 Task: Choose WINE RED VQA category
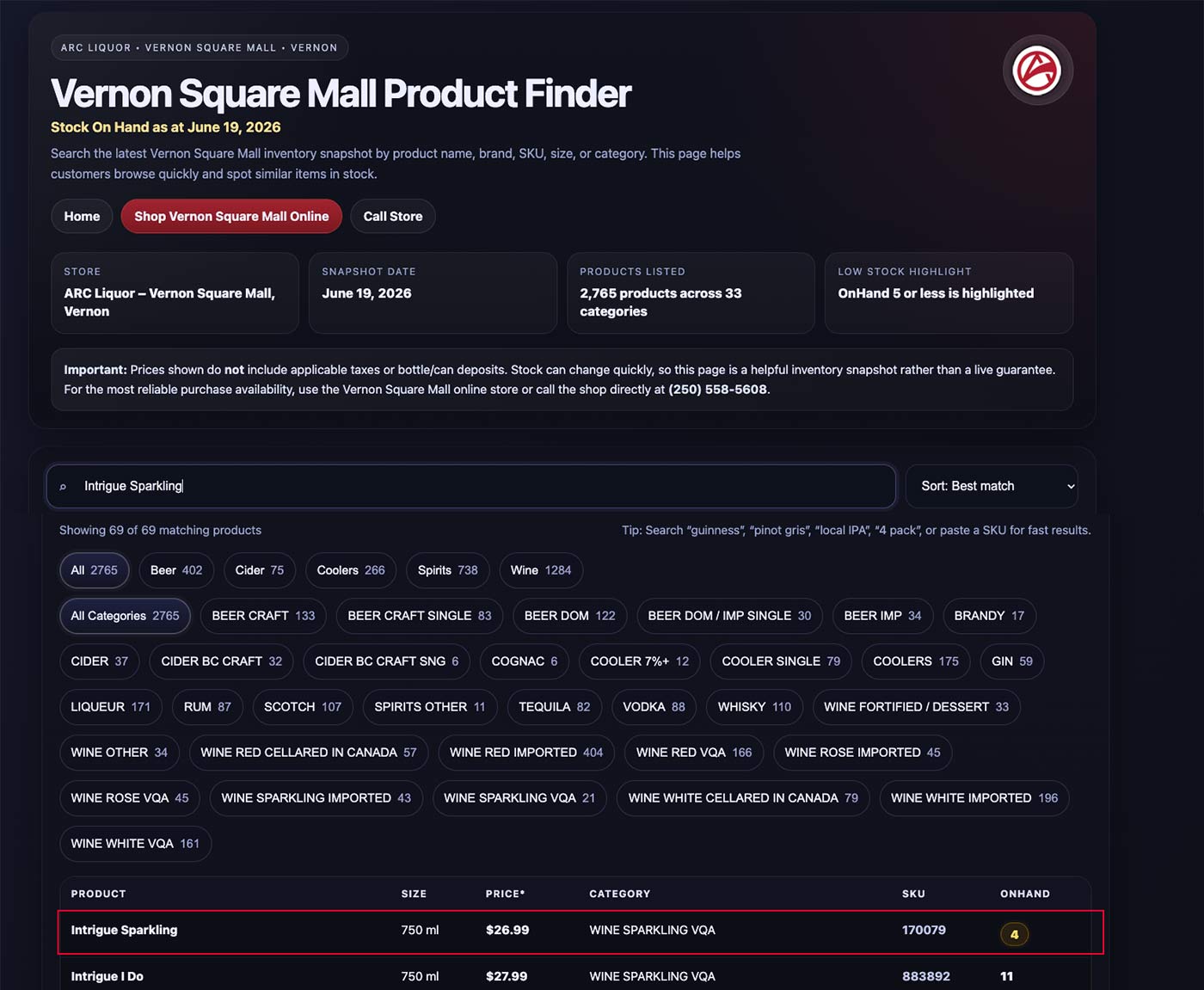click(694, 753)
